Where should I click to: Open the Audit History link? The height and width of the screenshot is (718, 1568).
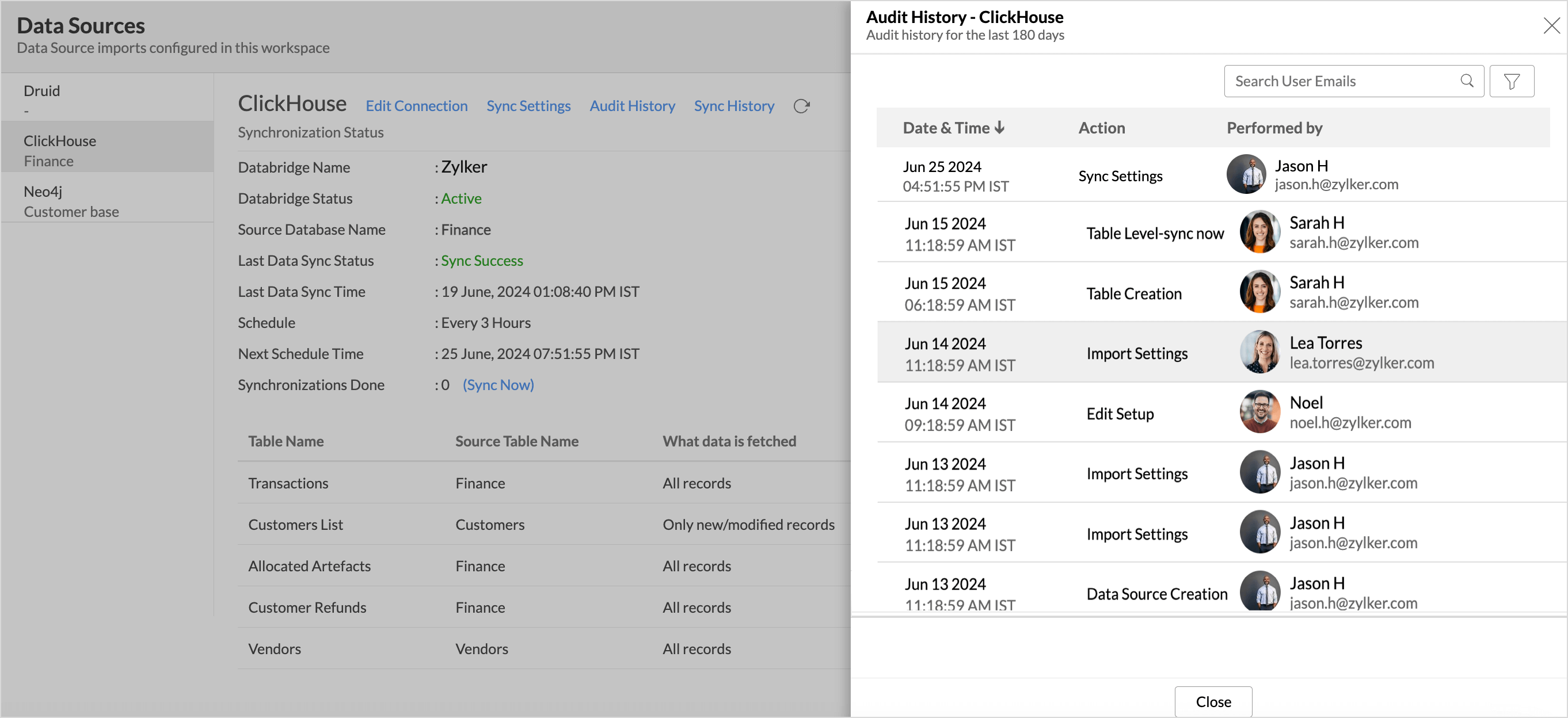pos(632,106)
